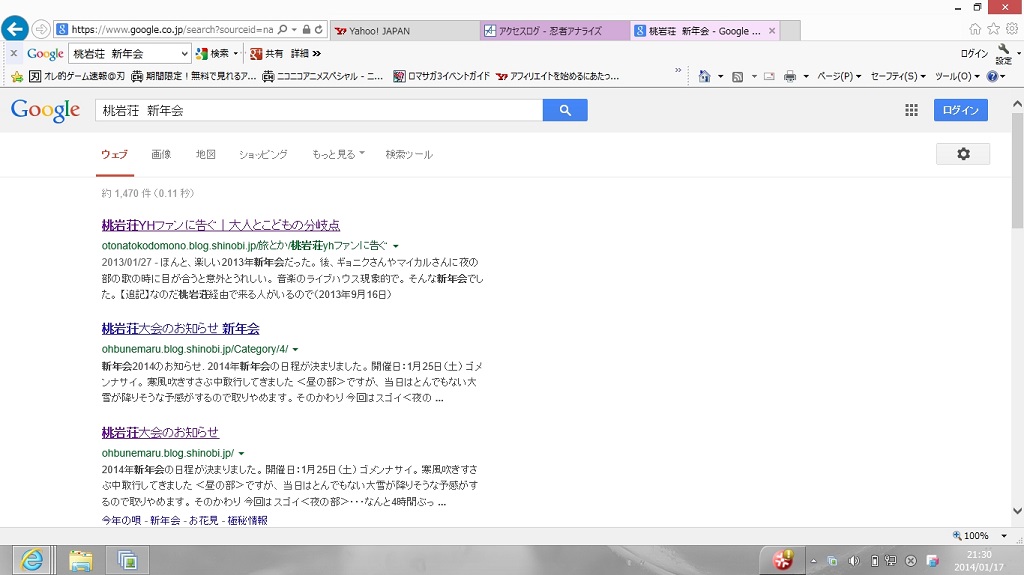Click the Google+ 共有 share button
The width and height of the screenshot is (1024, 575).
[266, 54]
